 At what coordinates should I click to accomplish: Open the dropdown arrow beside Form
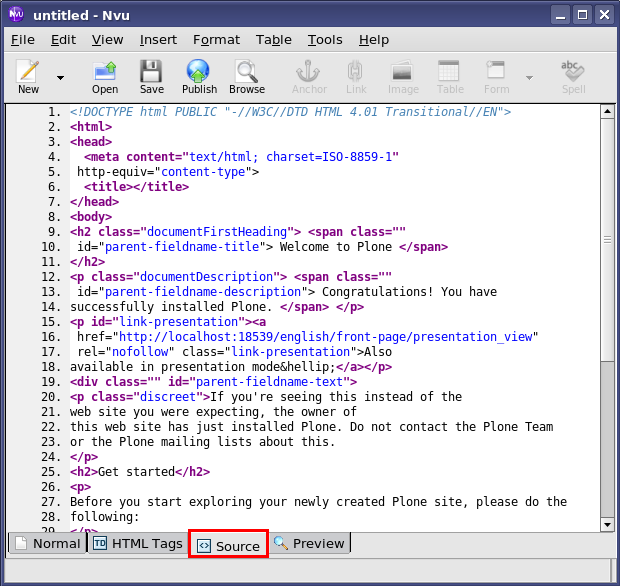(x=529, y=78)
